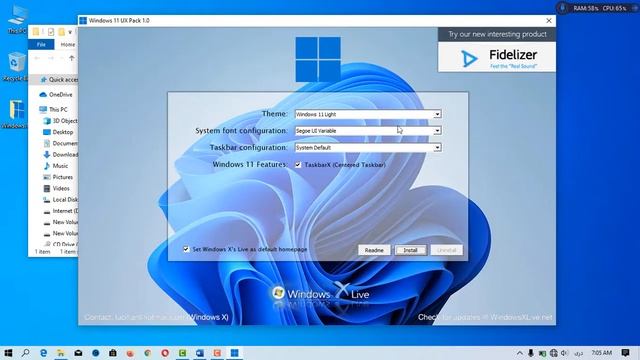Select OneDrive in the Explorer sidebar
Screen dimensions: 640x360
tap(56, 95)
